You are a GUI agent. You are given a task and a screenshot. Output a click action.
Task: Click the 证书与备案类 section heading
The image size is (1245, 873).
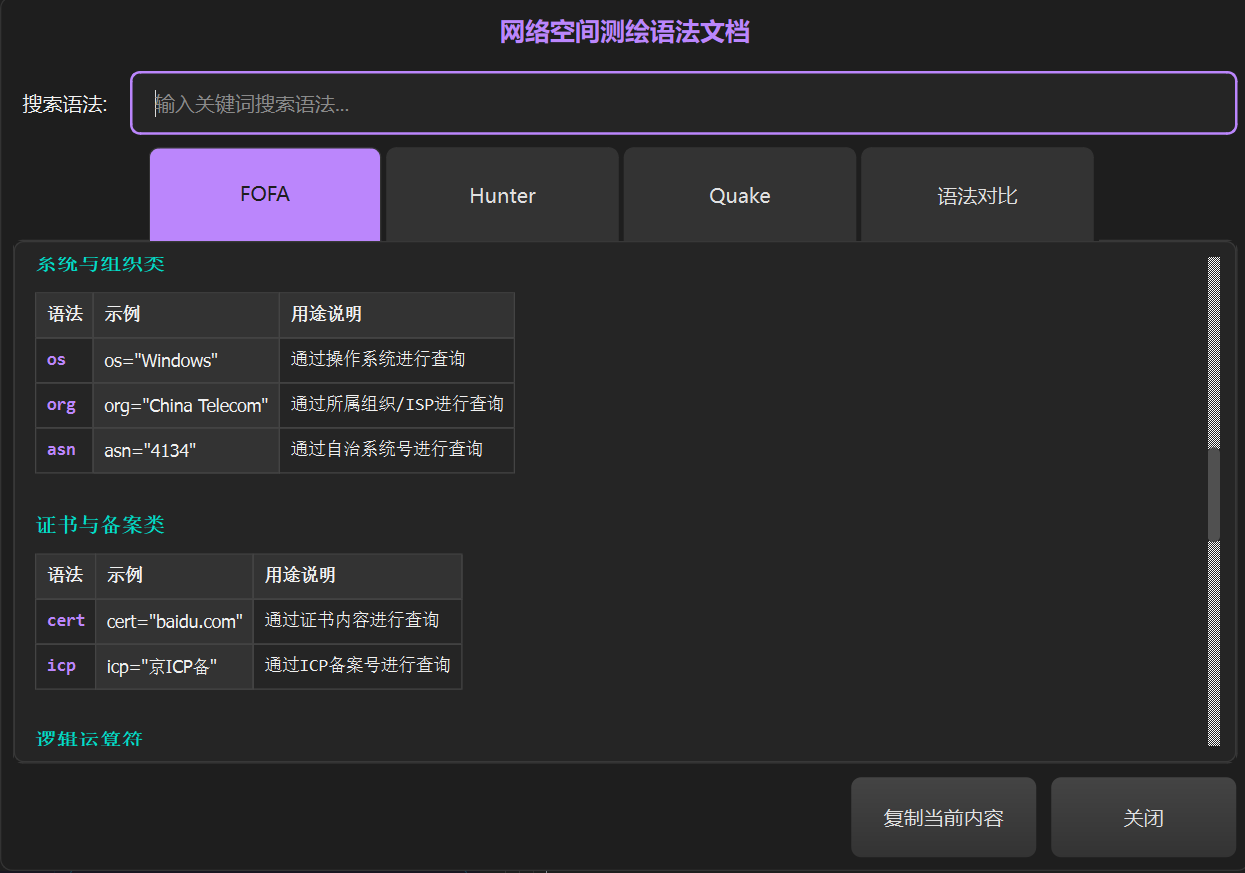100,525
